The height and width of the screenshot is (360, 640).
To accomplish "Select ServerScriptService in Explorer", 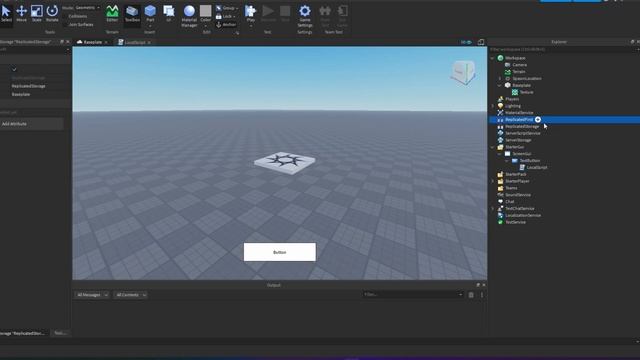I will tap(522, 133).
